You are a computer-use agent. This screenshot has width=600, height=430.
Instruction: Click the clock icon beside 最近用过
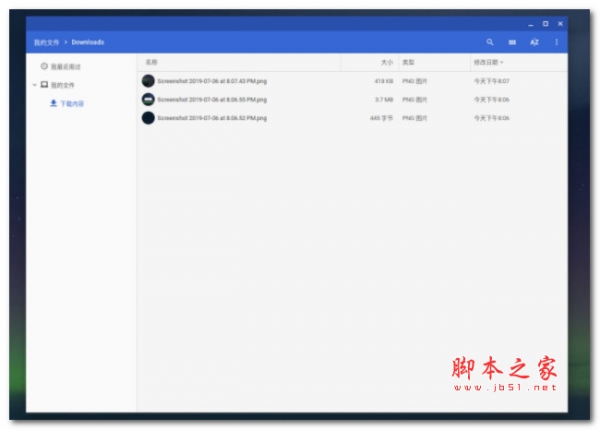[x=44, y=66]
